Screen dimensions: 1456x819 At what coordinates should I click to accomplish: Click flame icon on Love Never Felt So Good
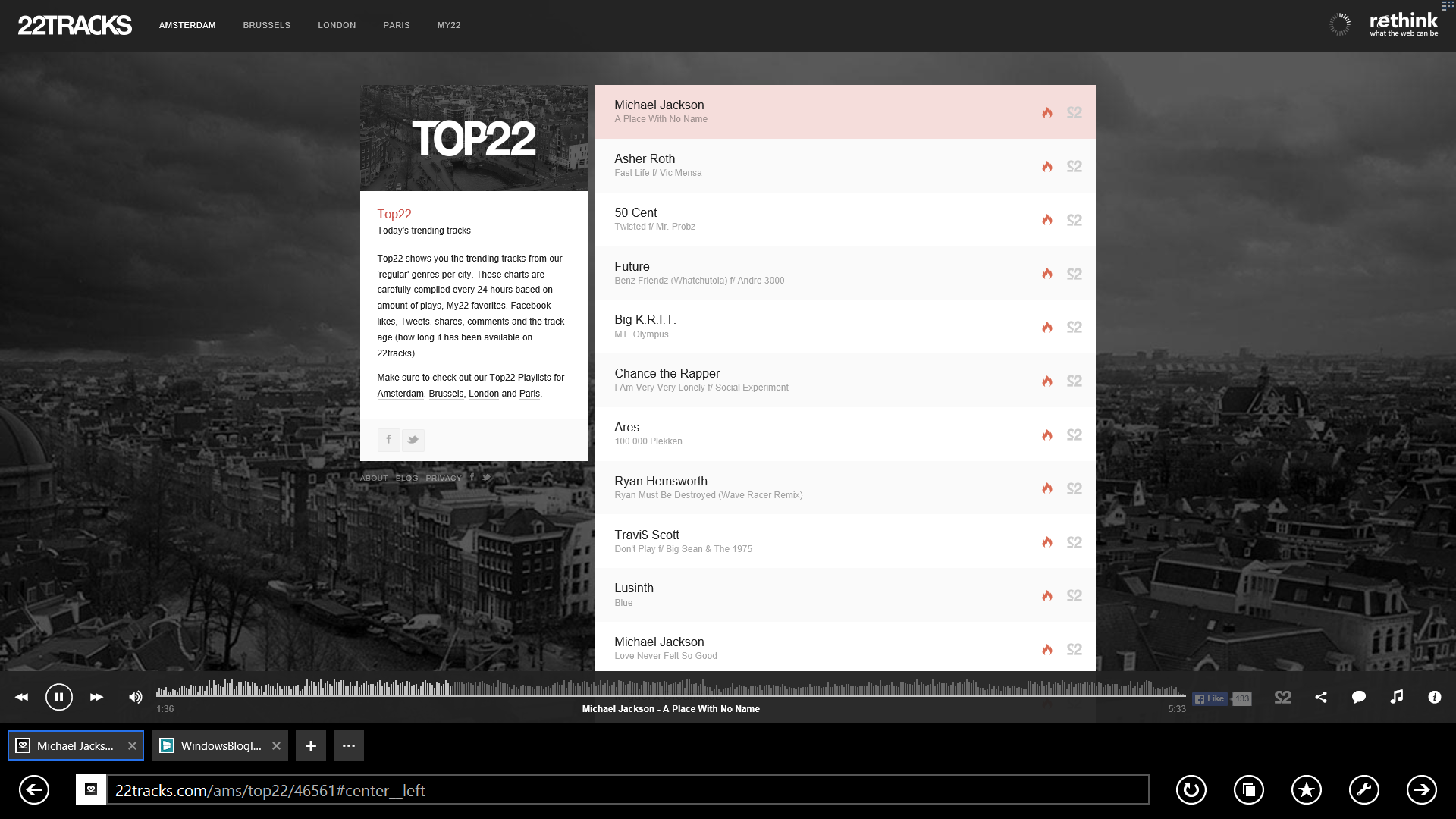click(x=1047, y=649)
